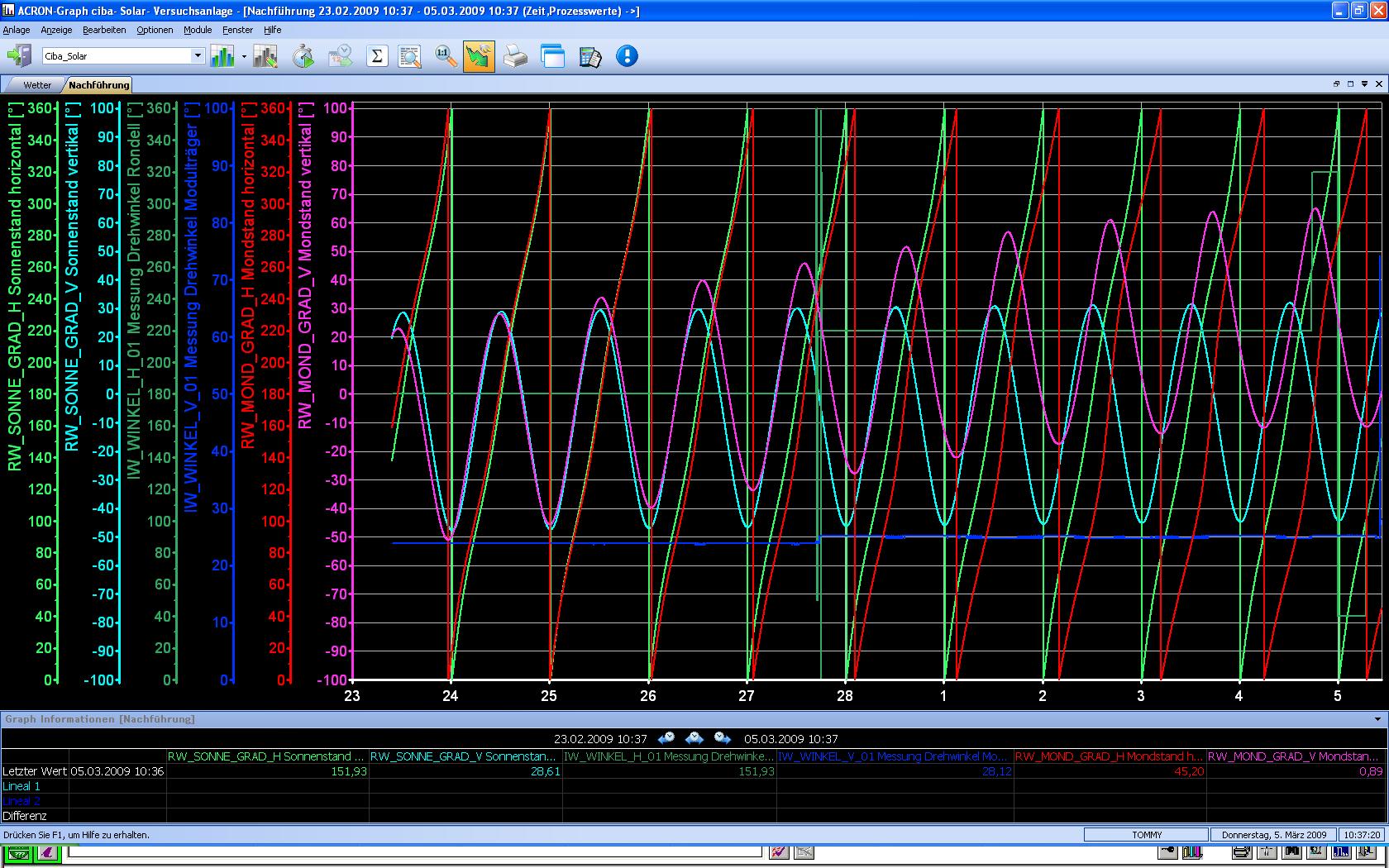Open the Module menu
Viewport: 1389px width, 868px height.
pos(198,30)
